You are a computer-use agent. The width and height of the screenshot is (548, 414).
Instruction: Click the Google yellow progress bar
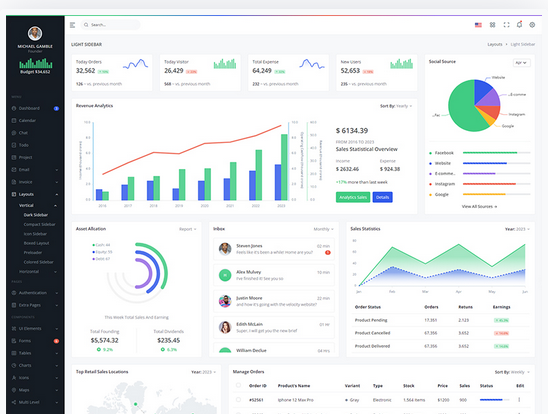tap(484, 194)
